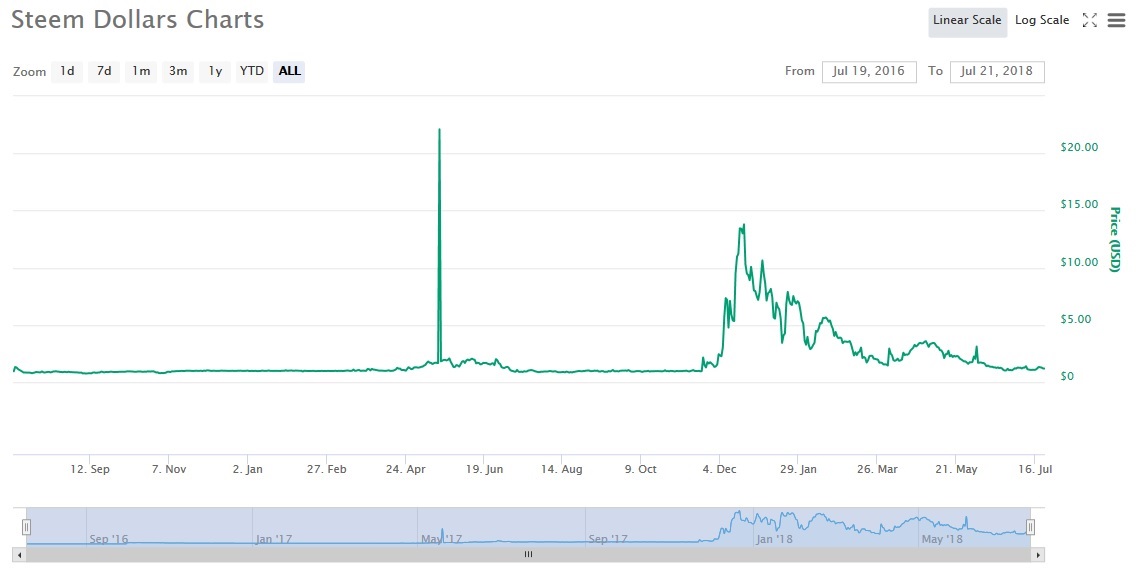This screenshot has height=576, width=1140.
Task: Click May '18 in the navigator
Action: (942, 539)
